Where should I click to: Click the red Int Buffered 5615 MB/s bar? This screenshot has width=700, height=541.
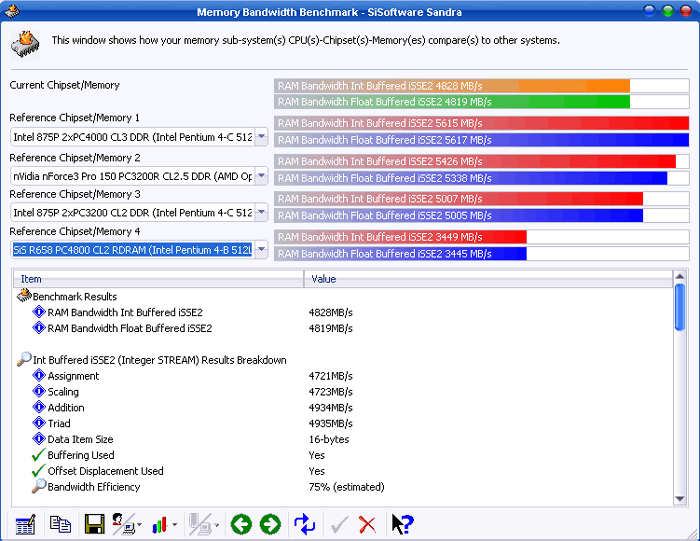[482, 123]
